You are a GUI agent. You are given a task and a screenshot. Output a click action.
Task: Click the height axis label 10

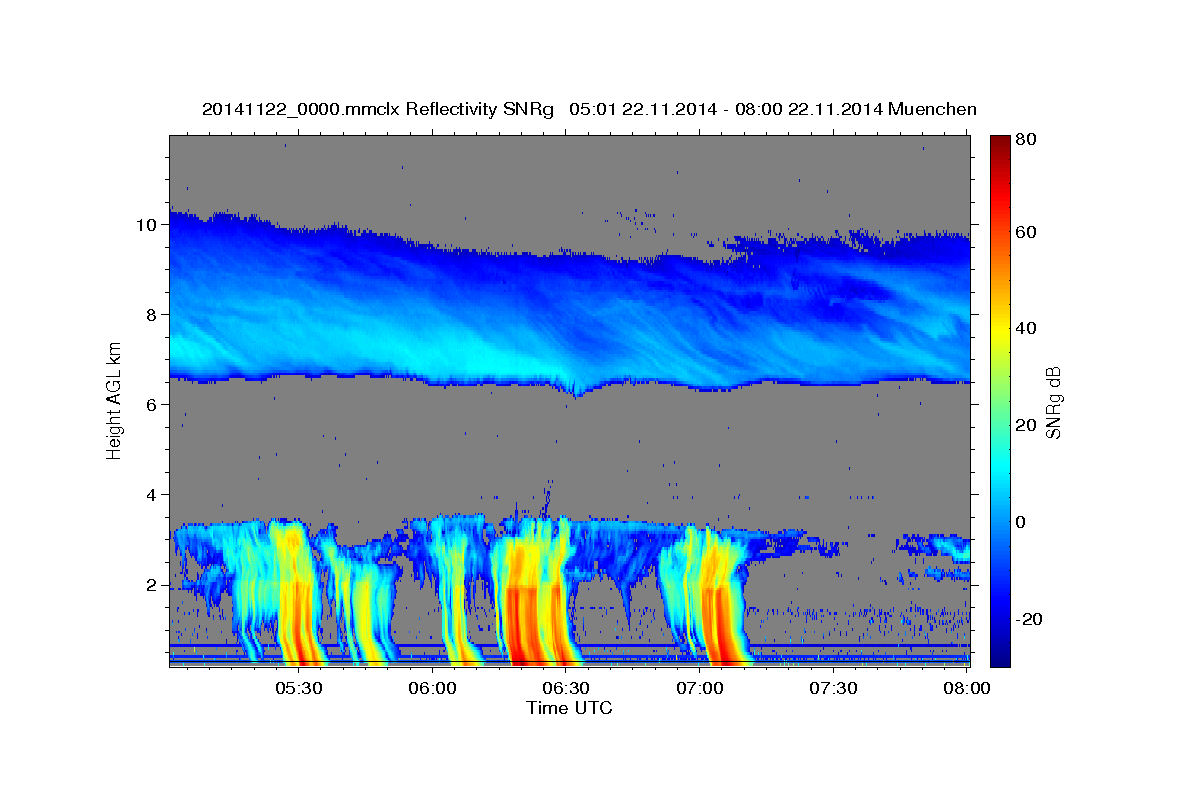(x=148, y=225)
